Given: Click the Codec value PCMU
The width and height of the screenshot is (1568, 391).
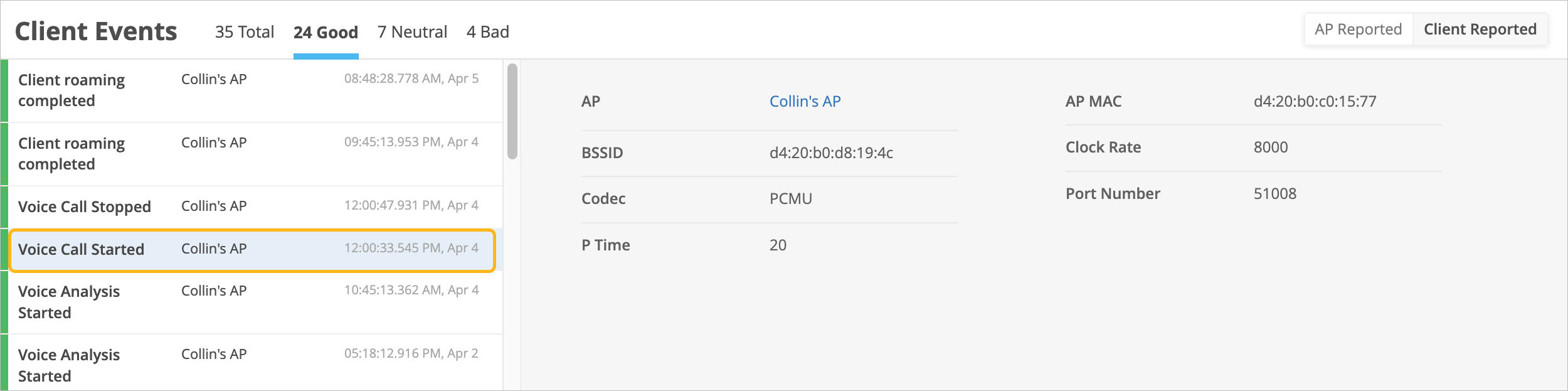Looking at the screenshot, I should point(790,199).
